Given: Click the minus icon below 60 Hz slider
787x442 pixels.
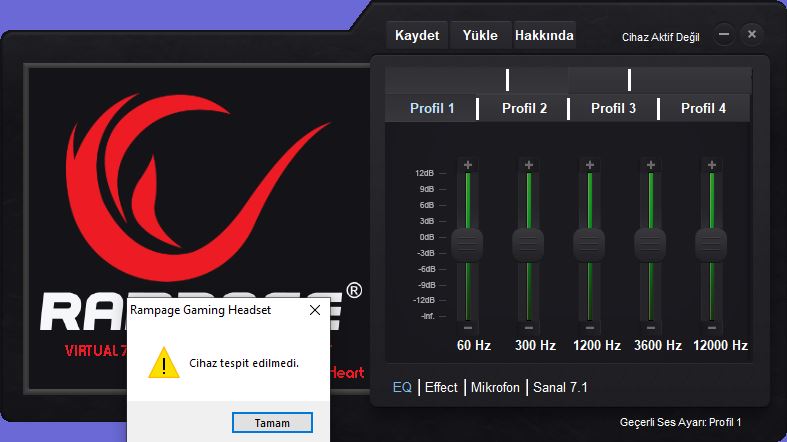Looking at the screenshot, I should click(x=467, y=327).
